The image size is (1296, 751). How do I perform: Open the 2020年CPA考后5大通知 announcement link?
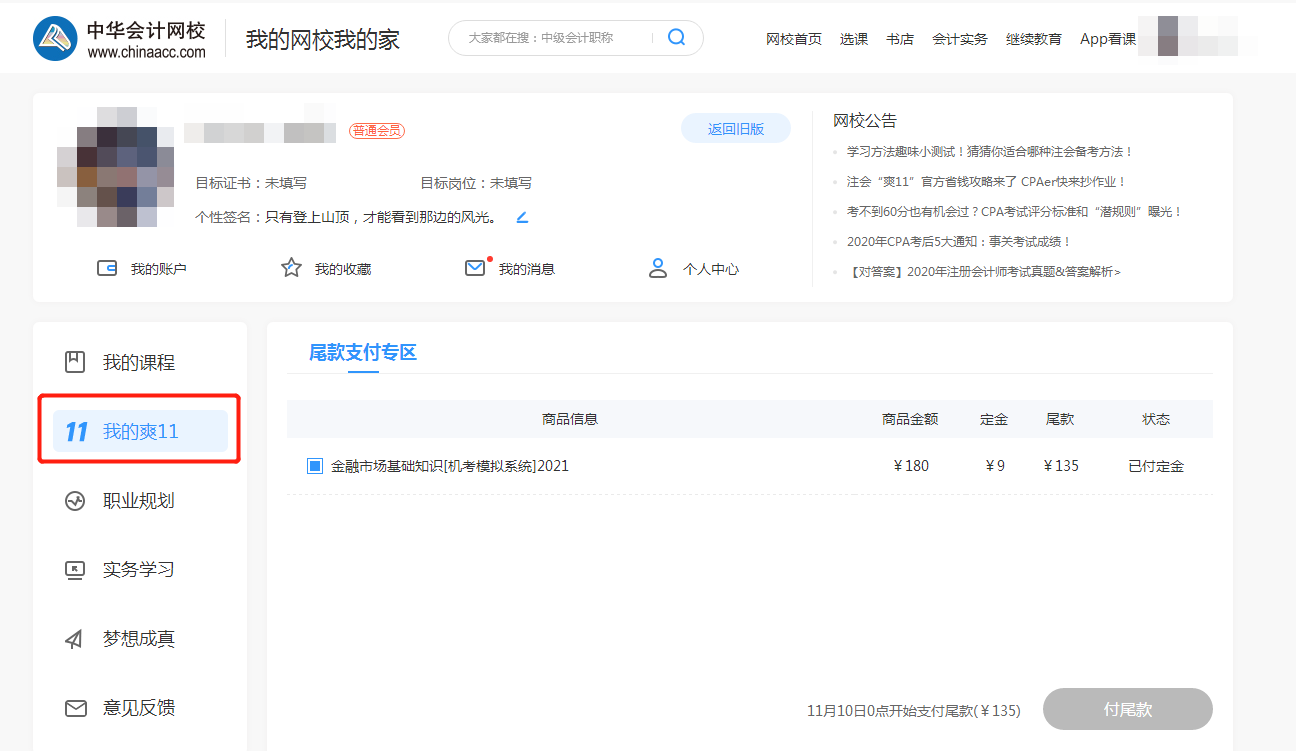[x=955, y=241]
